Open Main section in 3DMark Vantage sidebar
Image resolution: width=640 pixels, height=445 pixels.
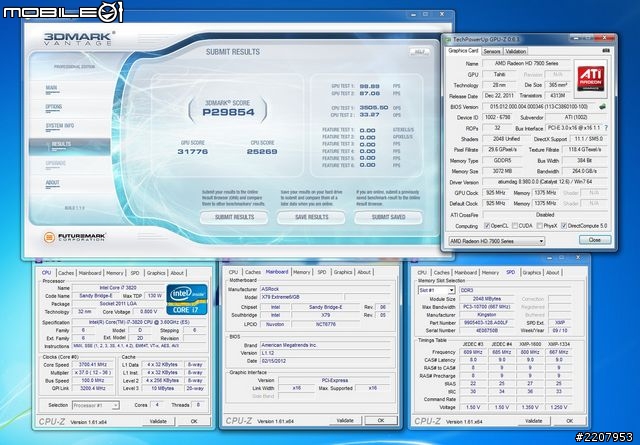click(52, 88)
